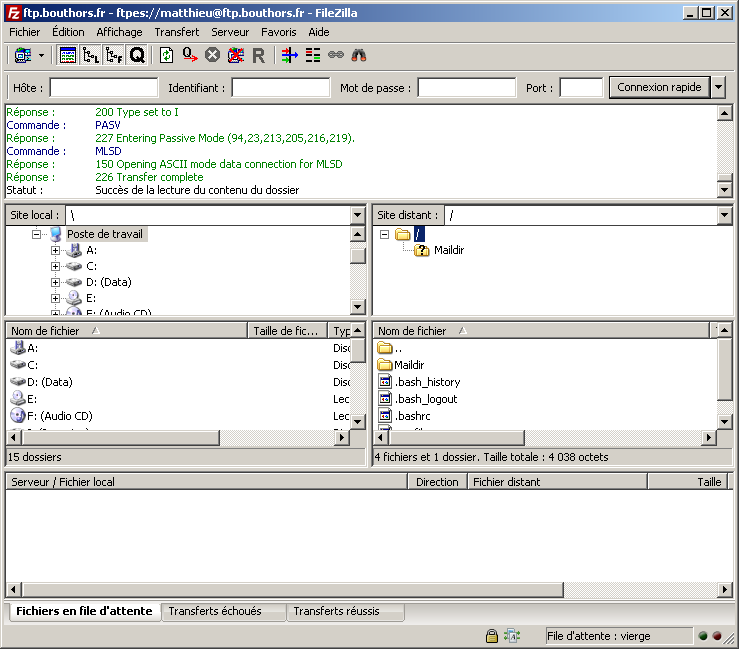Image resolution: width=739 pixels, height=649 pixels.
Task: Select .bash_logout file in remote list
Action: click(418, 399)
